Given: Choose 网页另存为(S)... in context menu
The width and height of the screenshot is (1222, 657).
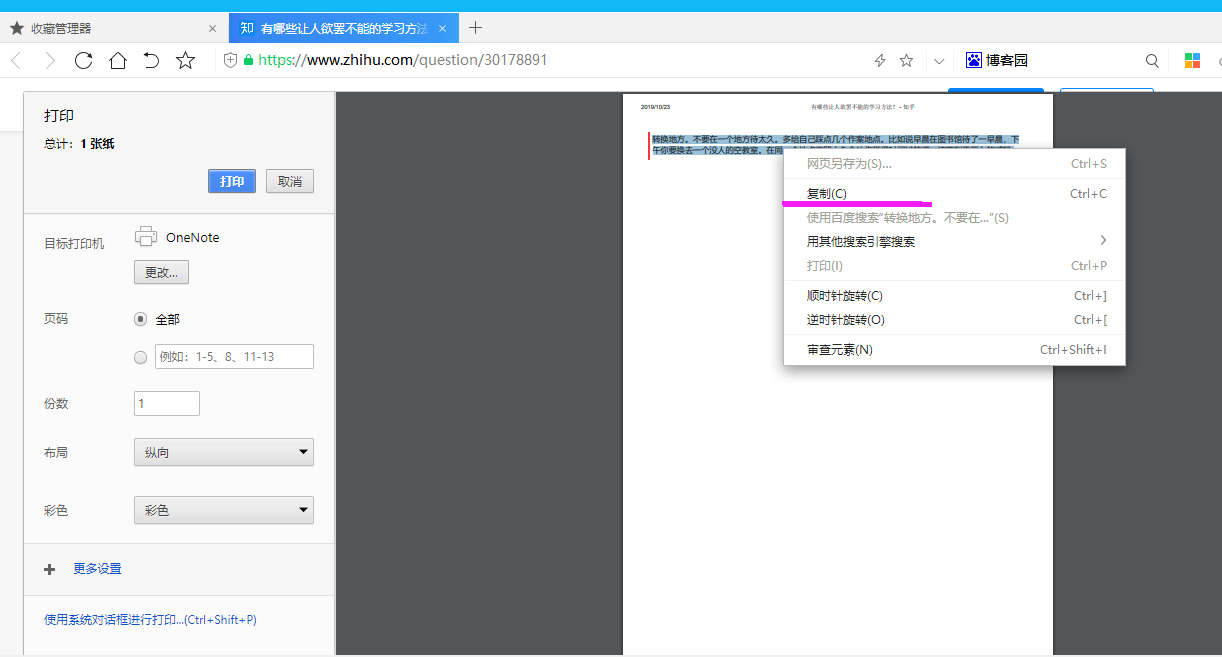Looking at the screenshot, I should tap(954, 164).
